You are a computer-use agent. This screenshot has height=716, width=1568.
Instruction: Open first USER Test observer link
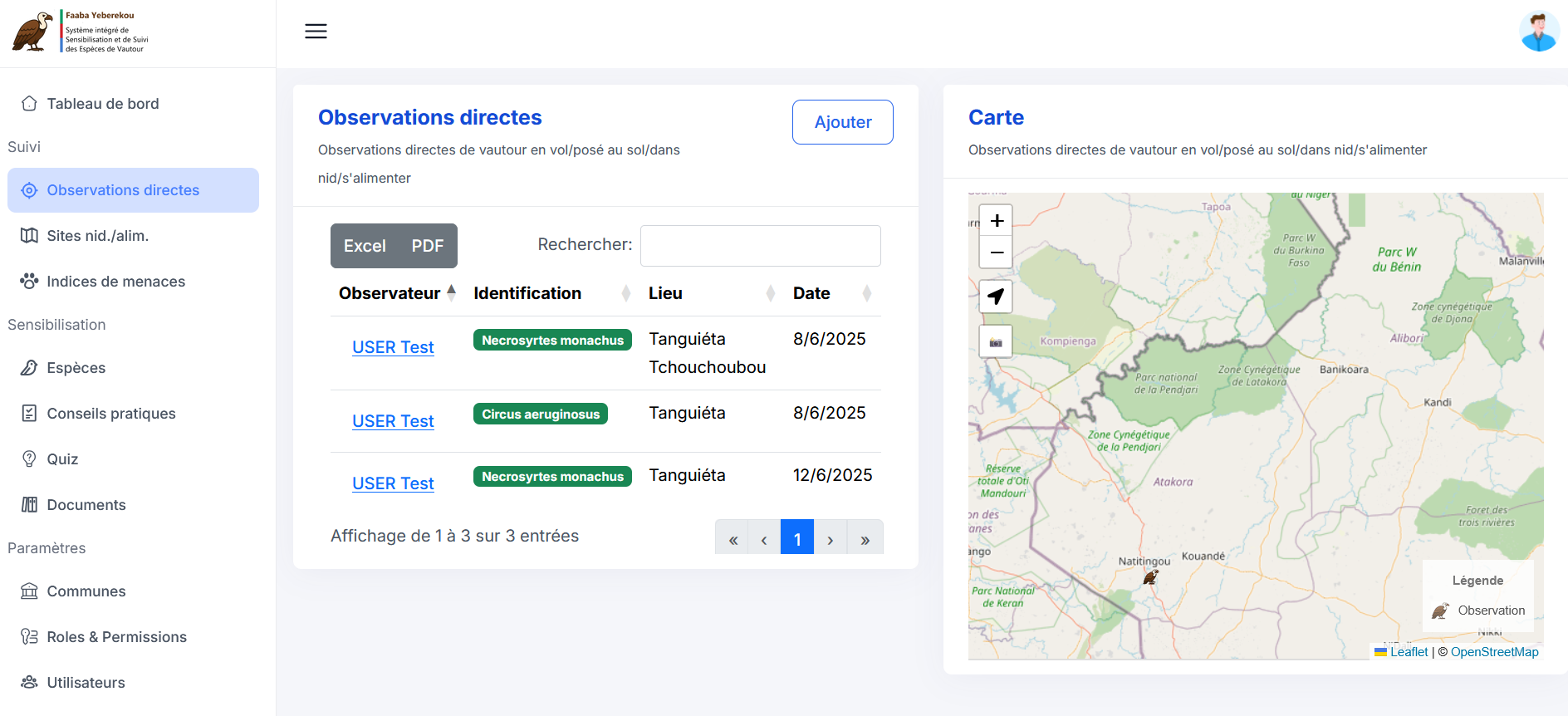[393, 347]
